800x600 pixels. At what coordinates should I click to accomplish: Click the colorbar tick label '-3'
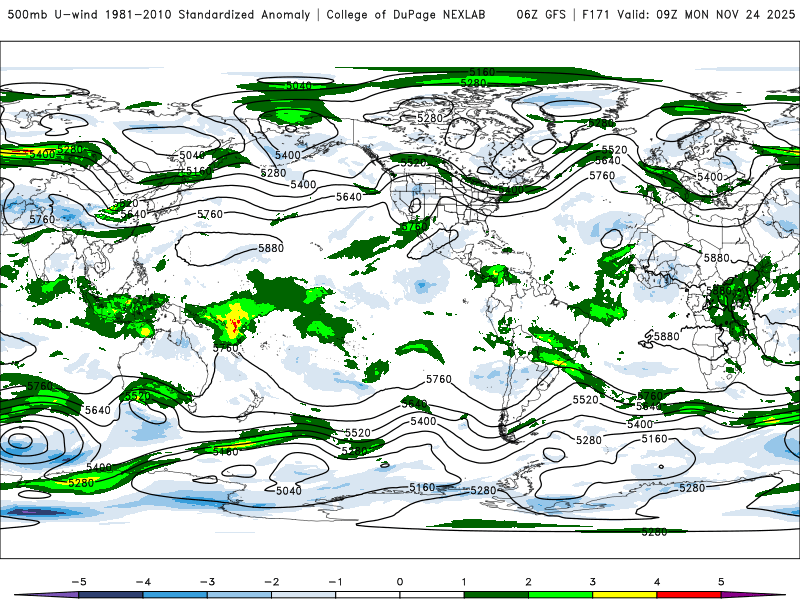coord(207,582)
